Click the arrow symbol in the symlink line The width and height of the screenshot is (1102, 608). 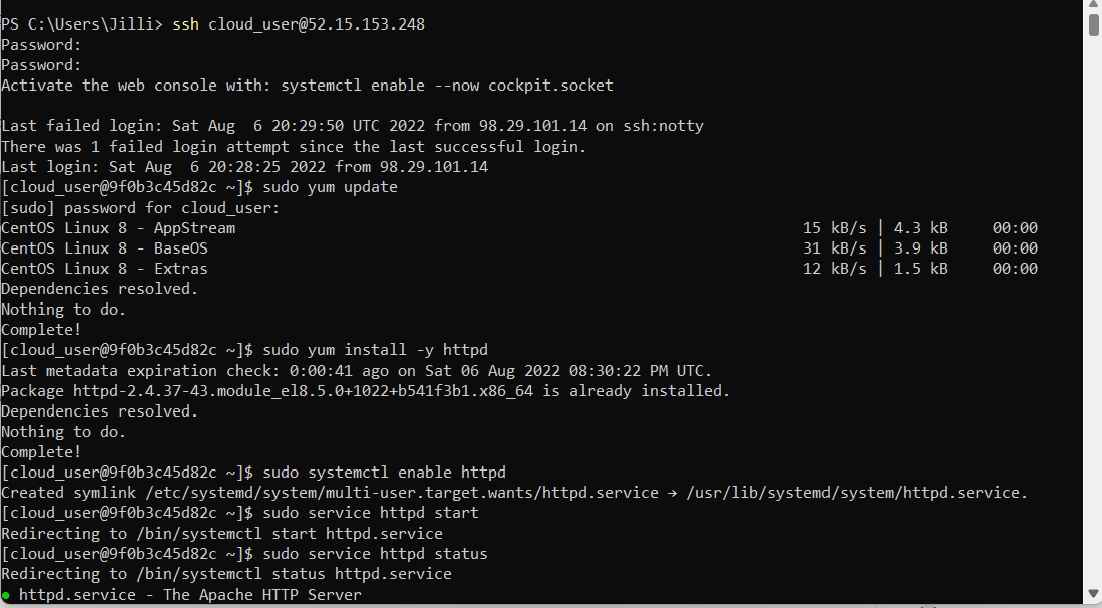pos(672,493)
